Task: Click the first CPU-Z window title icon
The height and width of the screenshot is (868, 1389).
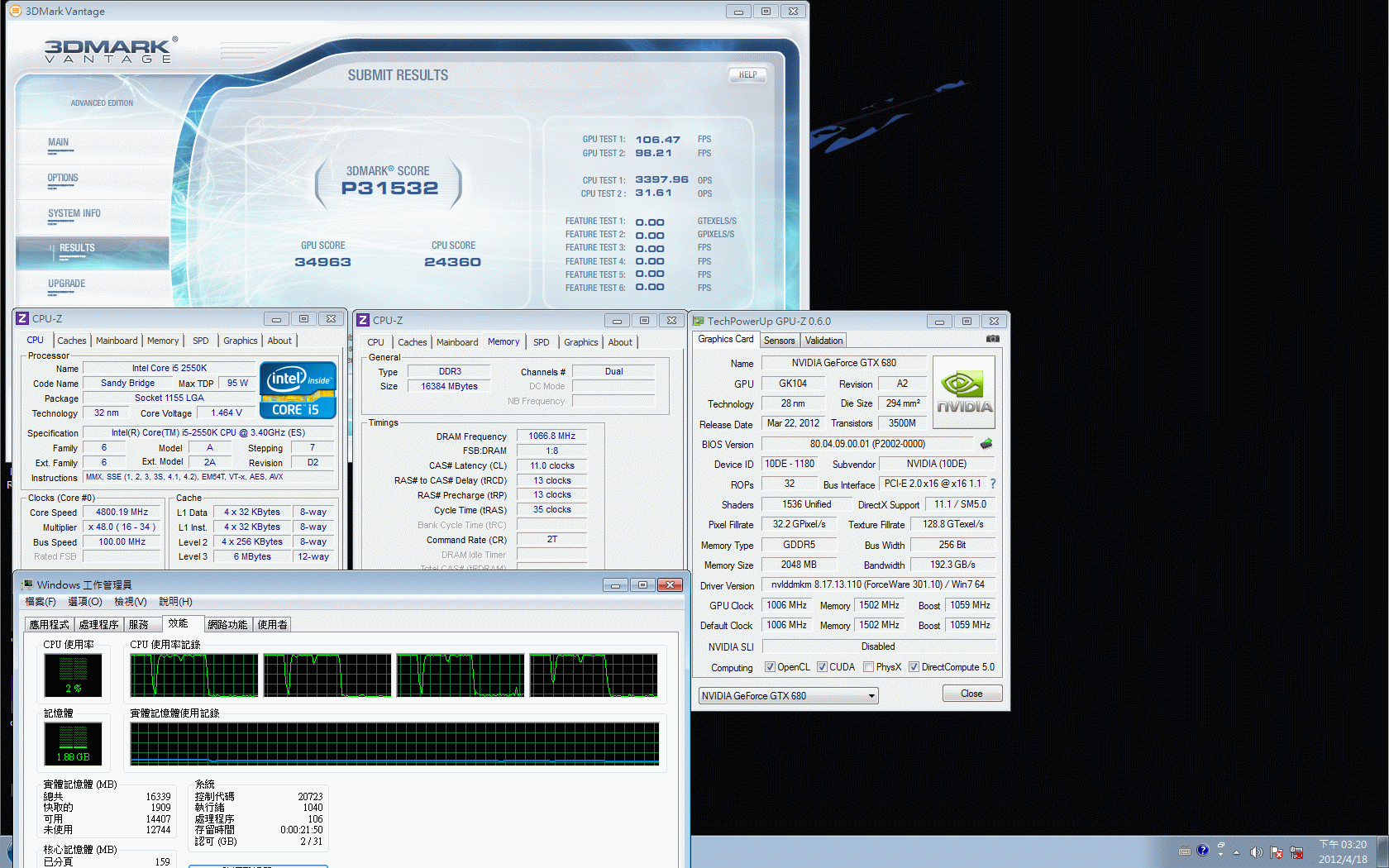Action: (x=22, y=318)
